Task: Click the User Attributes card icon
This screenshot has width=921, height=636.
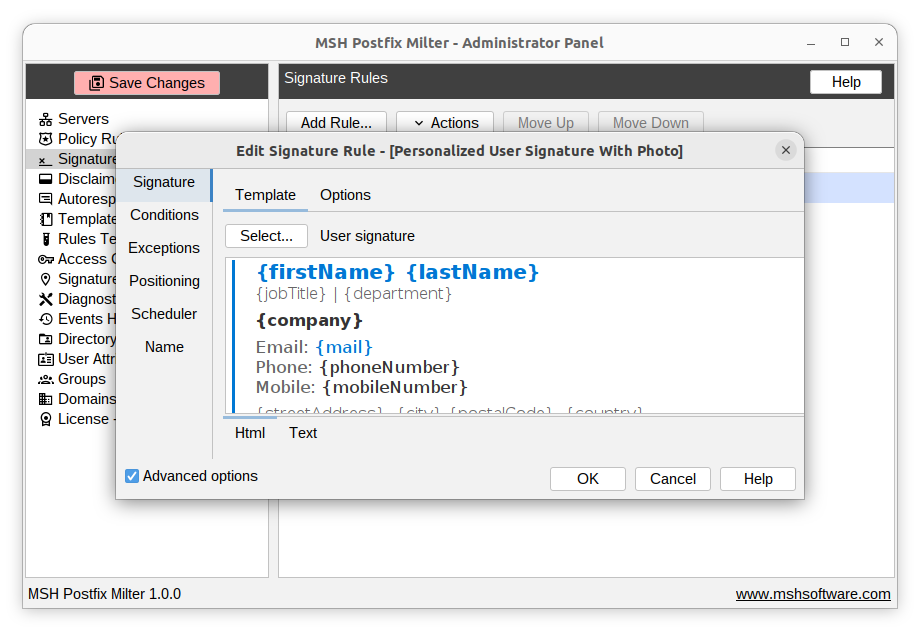Action: (x=45, y=359)
